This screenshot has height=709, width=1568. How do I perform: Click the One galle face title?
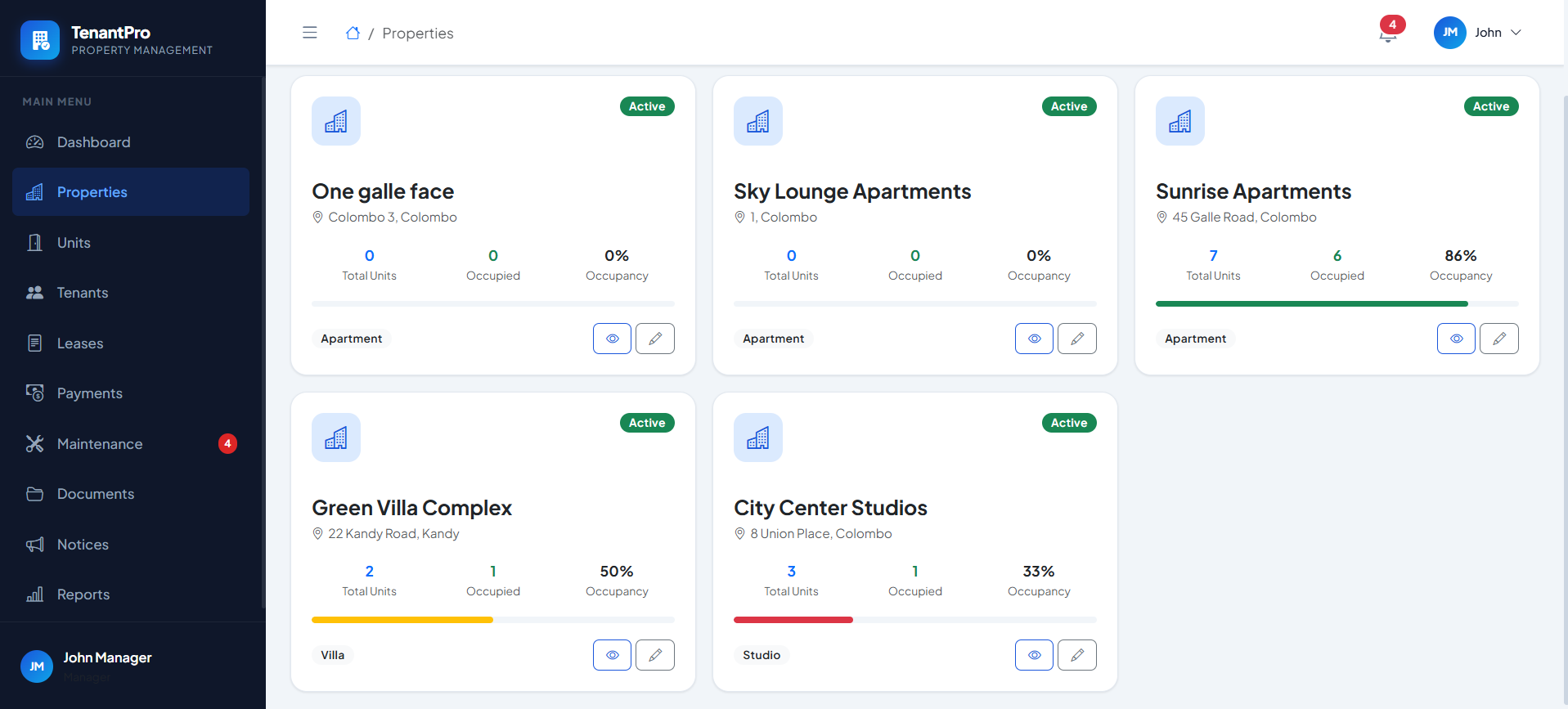(383, 191)
